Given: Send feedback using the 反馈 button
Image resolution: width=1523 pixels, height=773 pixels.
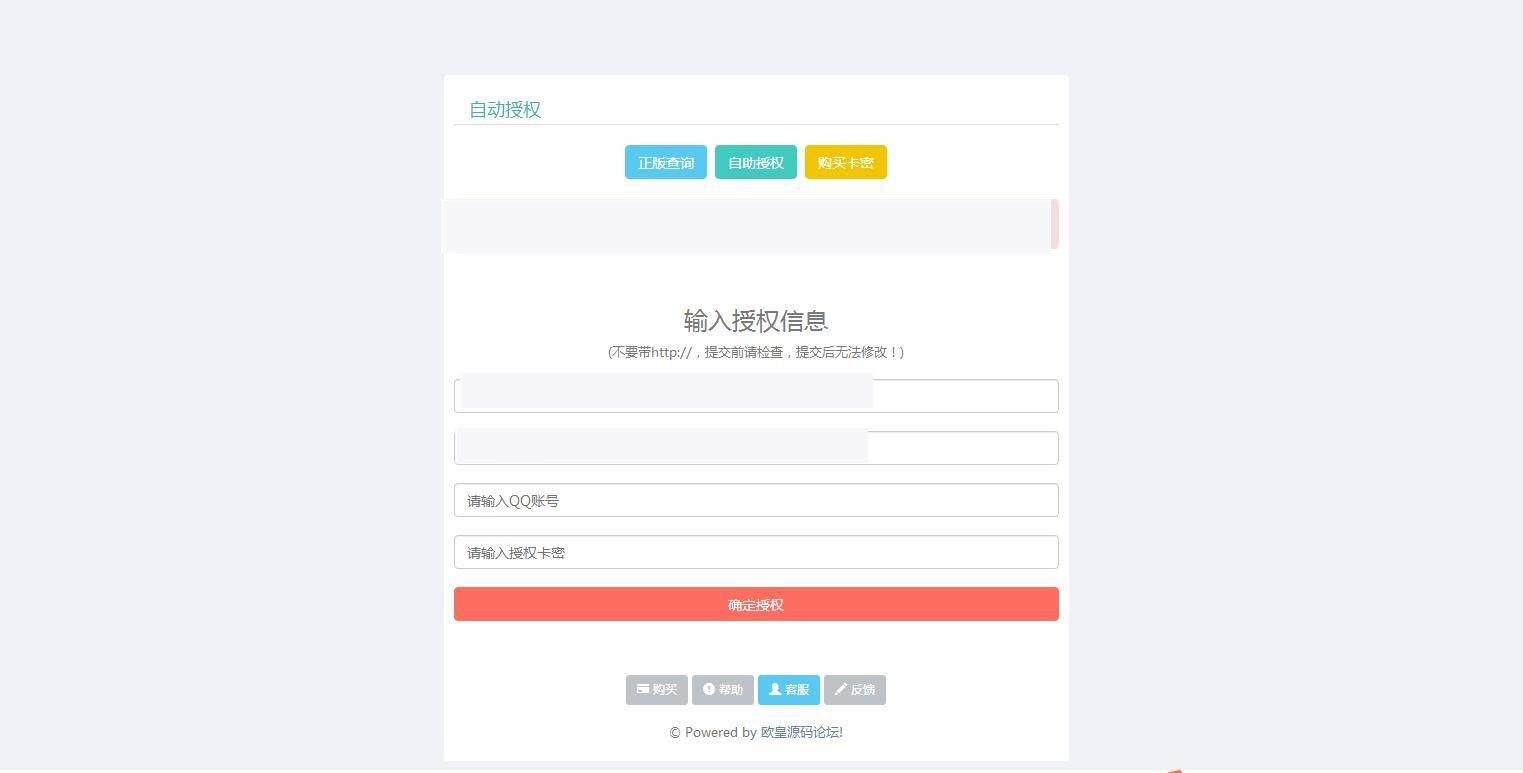Looking at the screenshot, I should [x=854, y=689].
